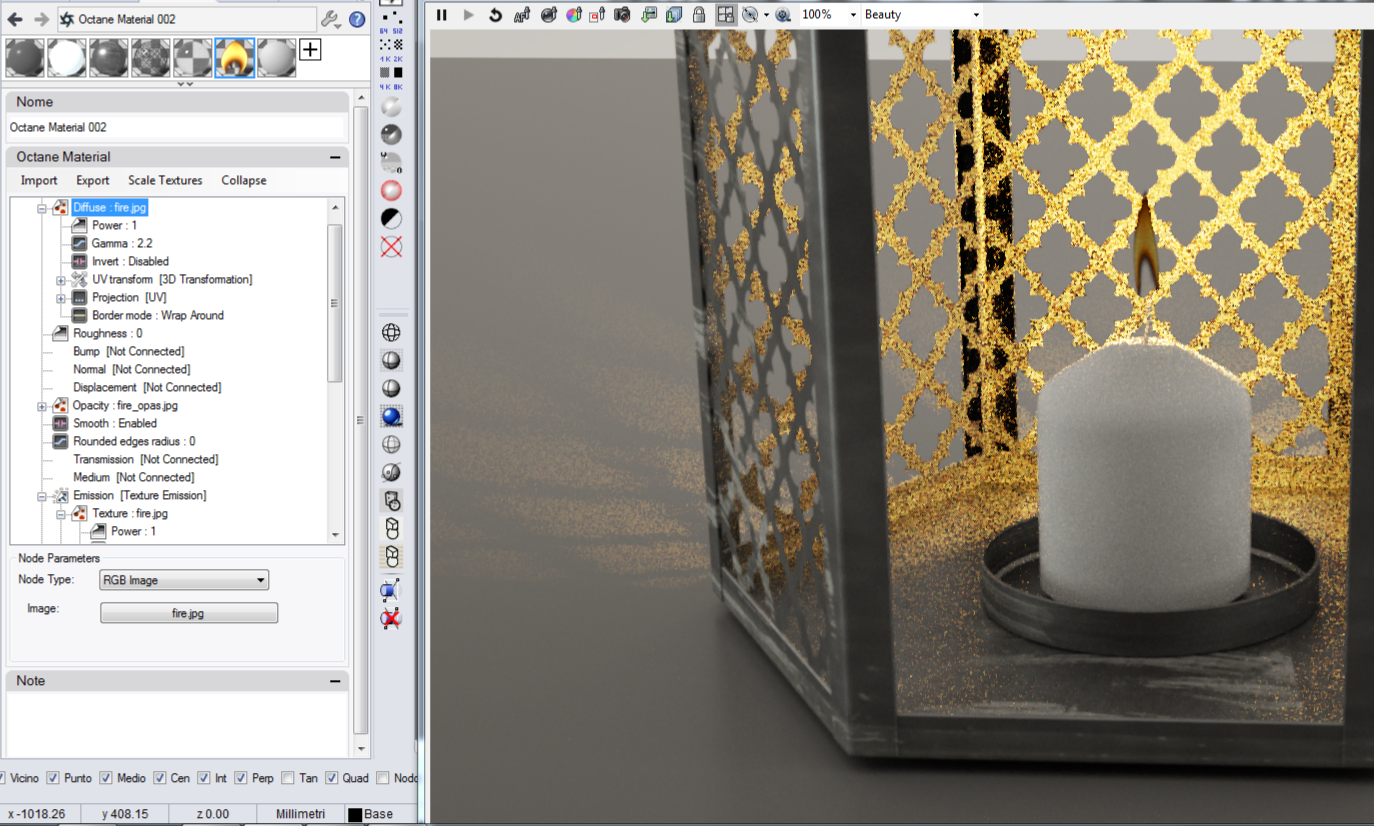Click the Collapse menu item
The width and height of the screenshot is (1374, 826).
(244, 181)
